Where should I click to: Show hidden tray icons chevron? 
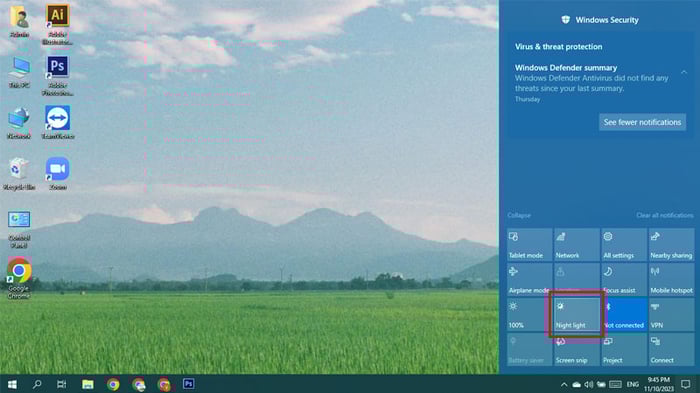point(564,385)
